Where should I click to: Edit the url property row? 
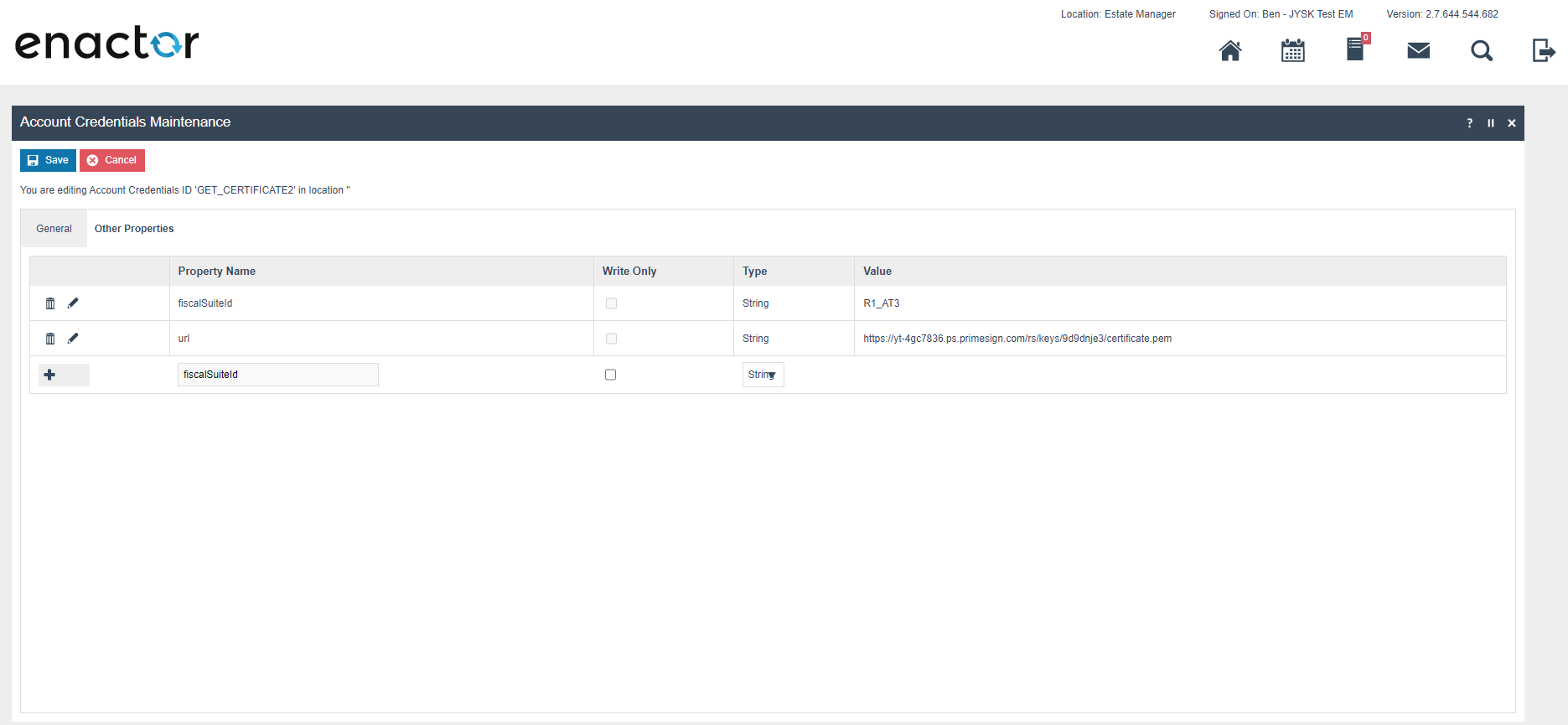73,339
